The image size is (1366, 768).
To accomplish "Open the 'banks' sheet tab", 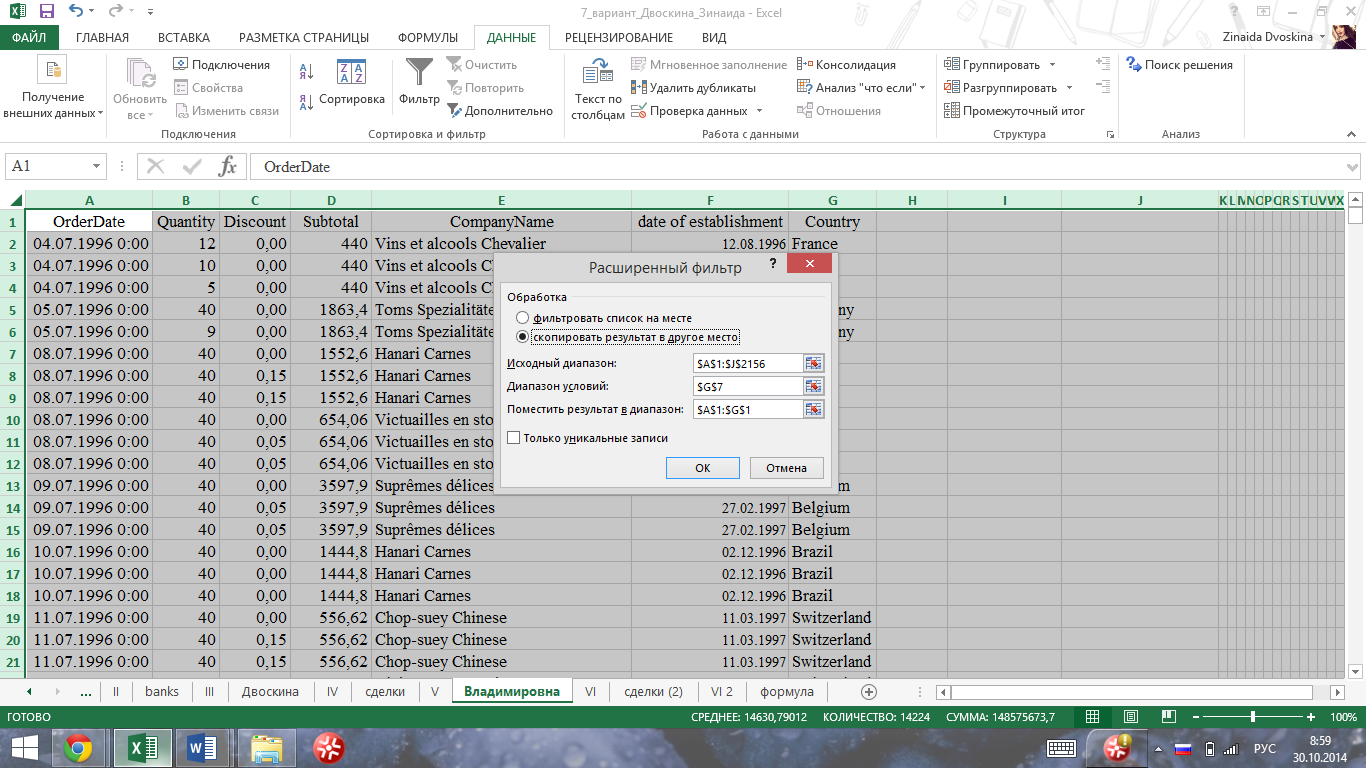I will point(162,691).
